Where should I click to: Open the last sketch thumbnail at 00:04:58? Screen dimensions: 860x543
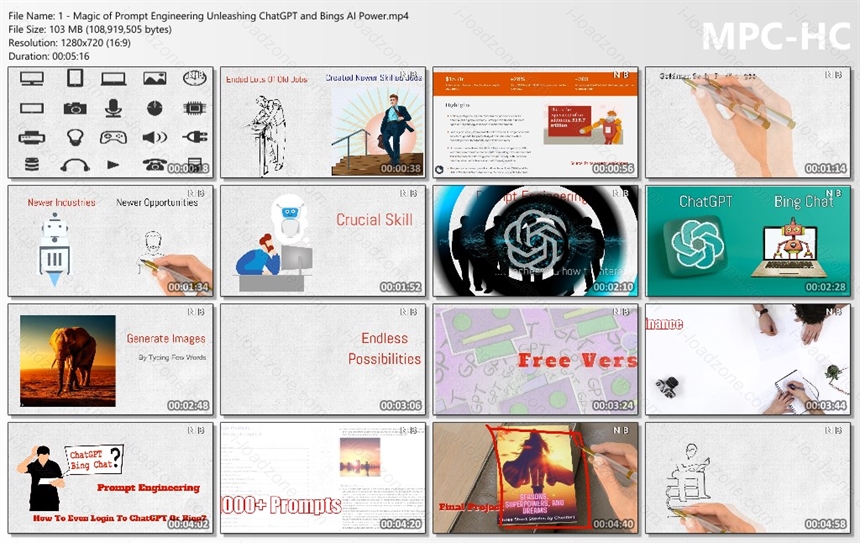748,478
